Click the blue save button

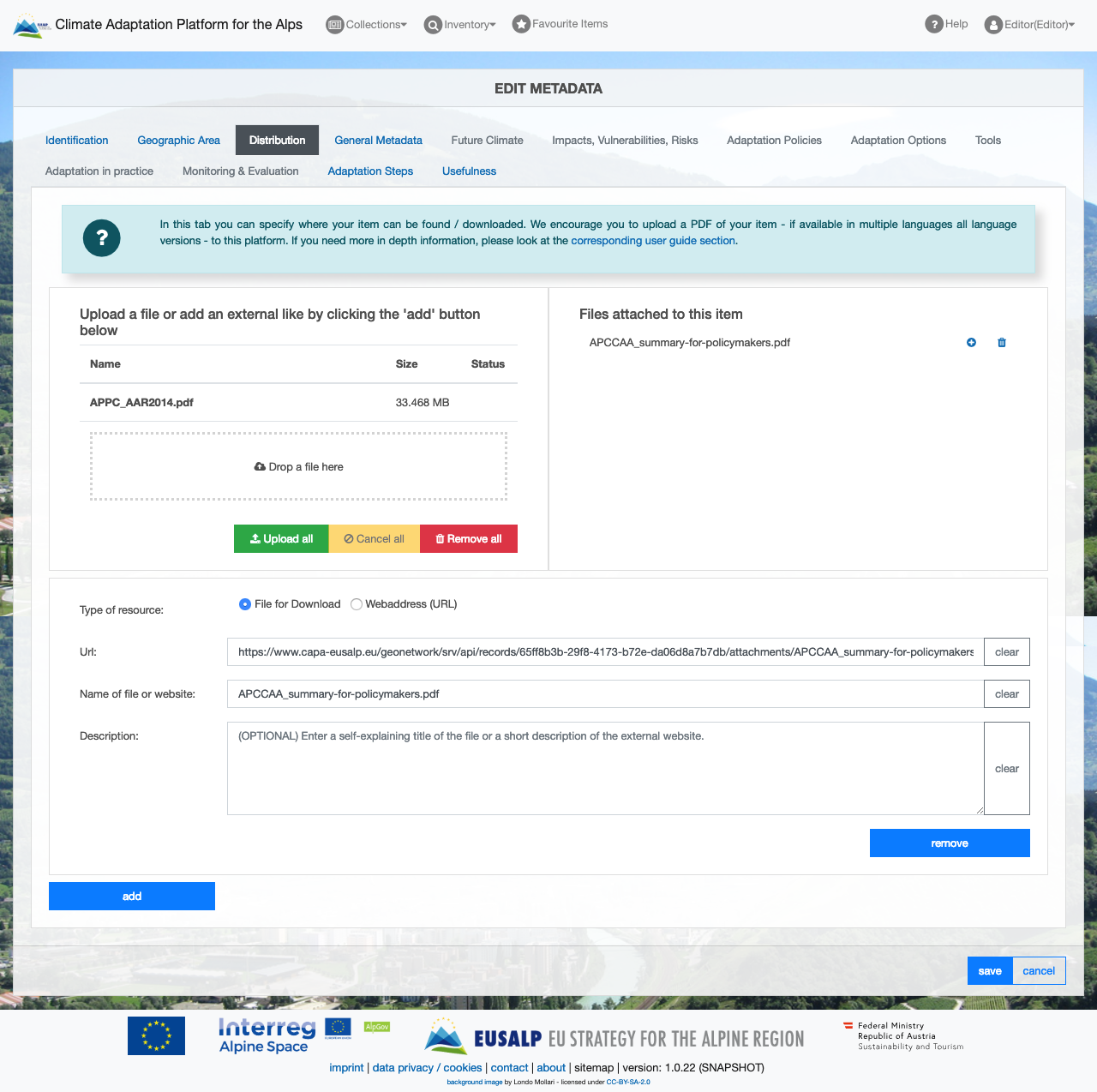(x=989, y=971)
